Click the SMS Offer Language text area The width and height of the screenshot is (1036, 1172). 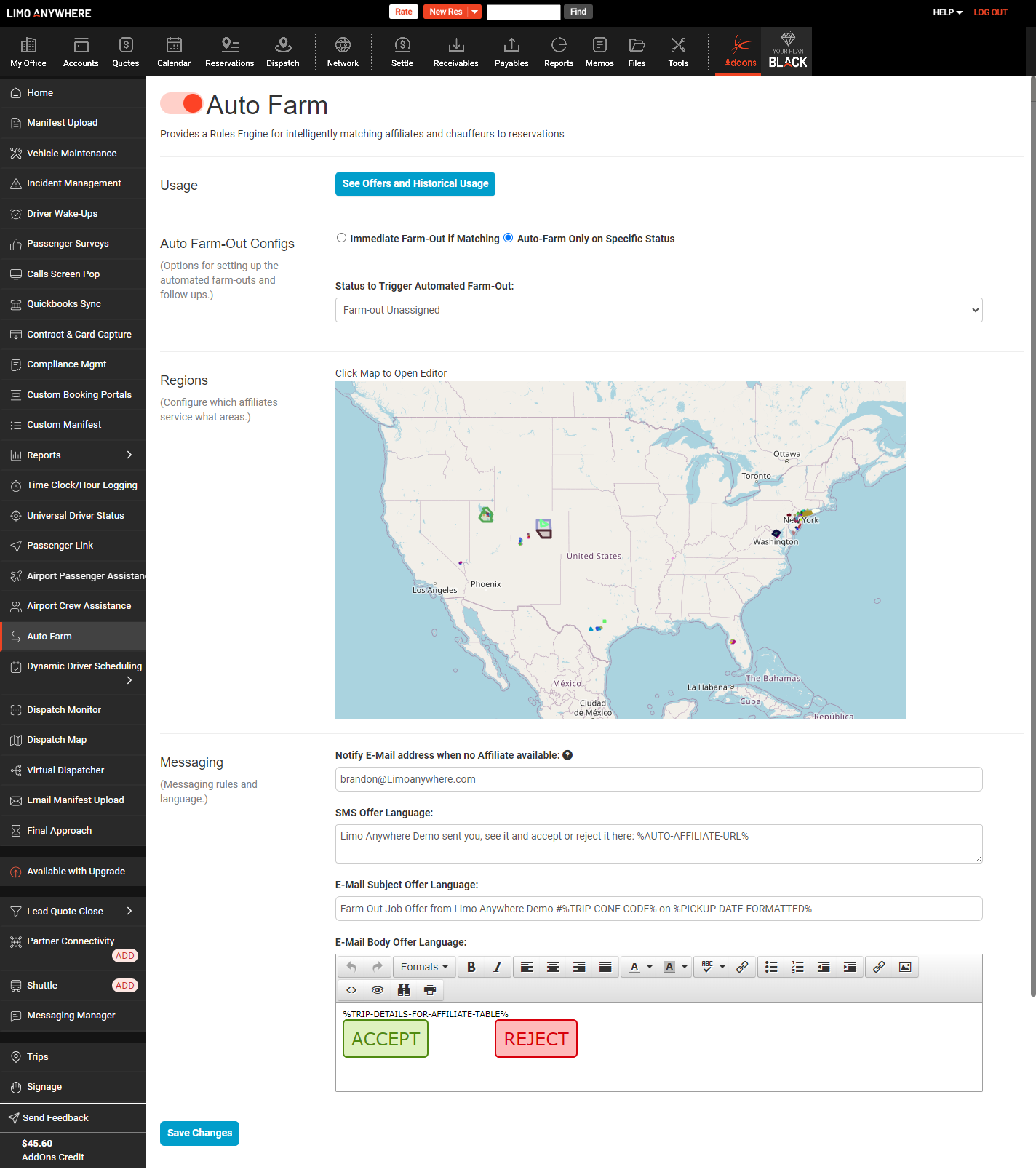click(658, 844)
